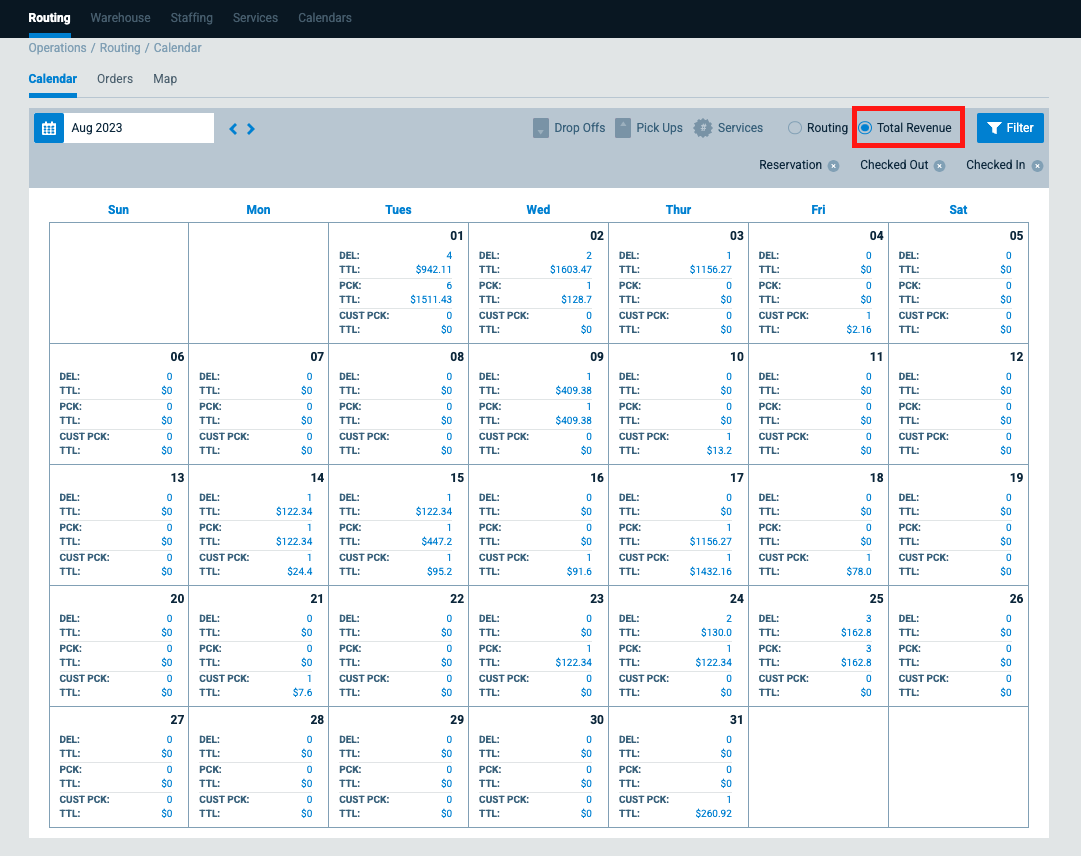
Task: Click the day number 25 cell header
Action: 876,599
